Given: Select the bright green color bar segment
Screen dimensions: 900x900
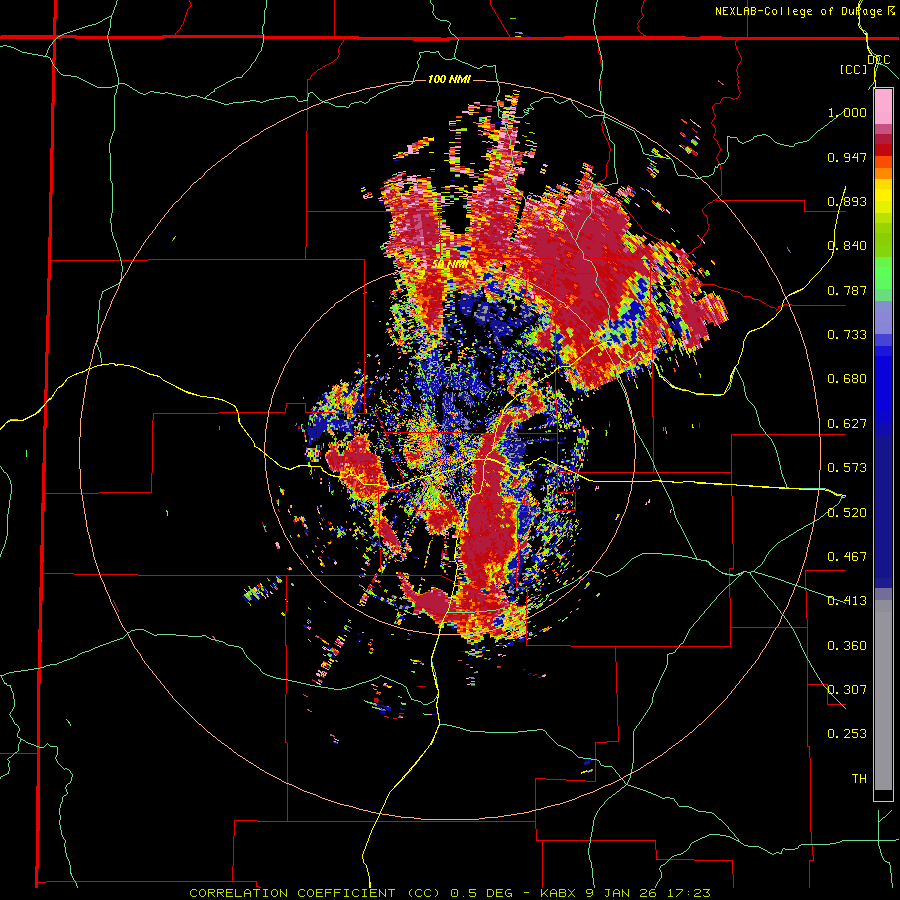Looking at the screenshot, I should point(883,273).
